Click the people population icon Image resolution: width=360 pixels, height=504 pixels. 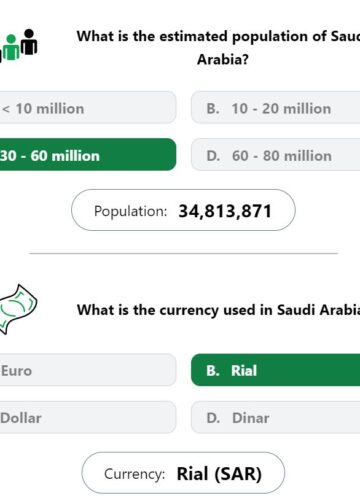[19, 46]
